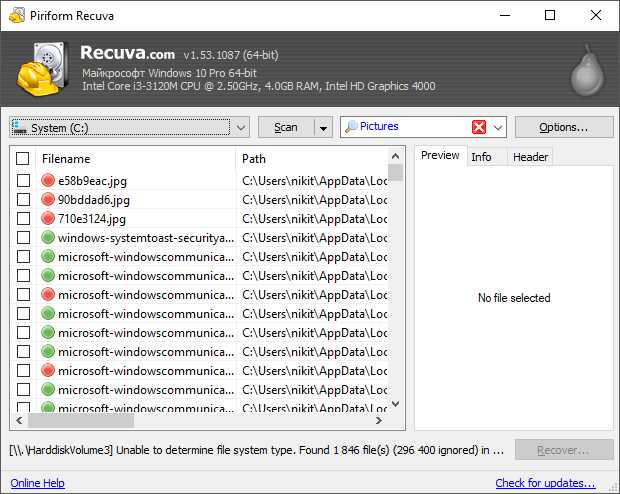Check the windows-systemtoast-securitya row box
This screenshot has height=494, width=620.
pos(23,237)
